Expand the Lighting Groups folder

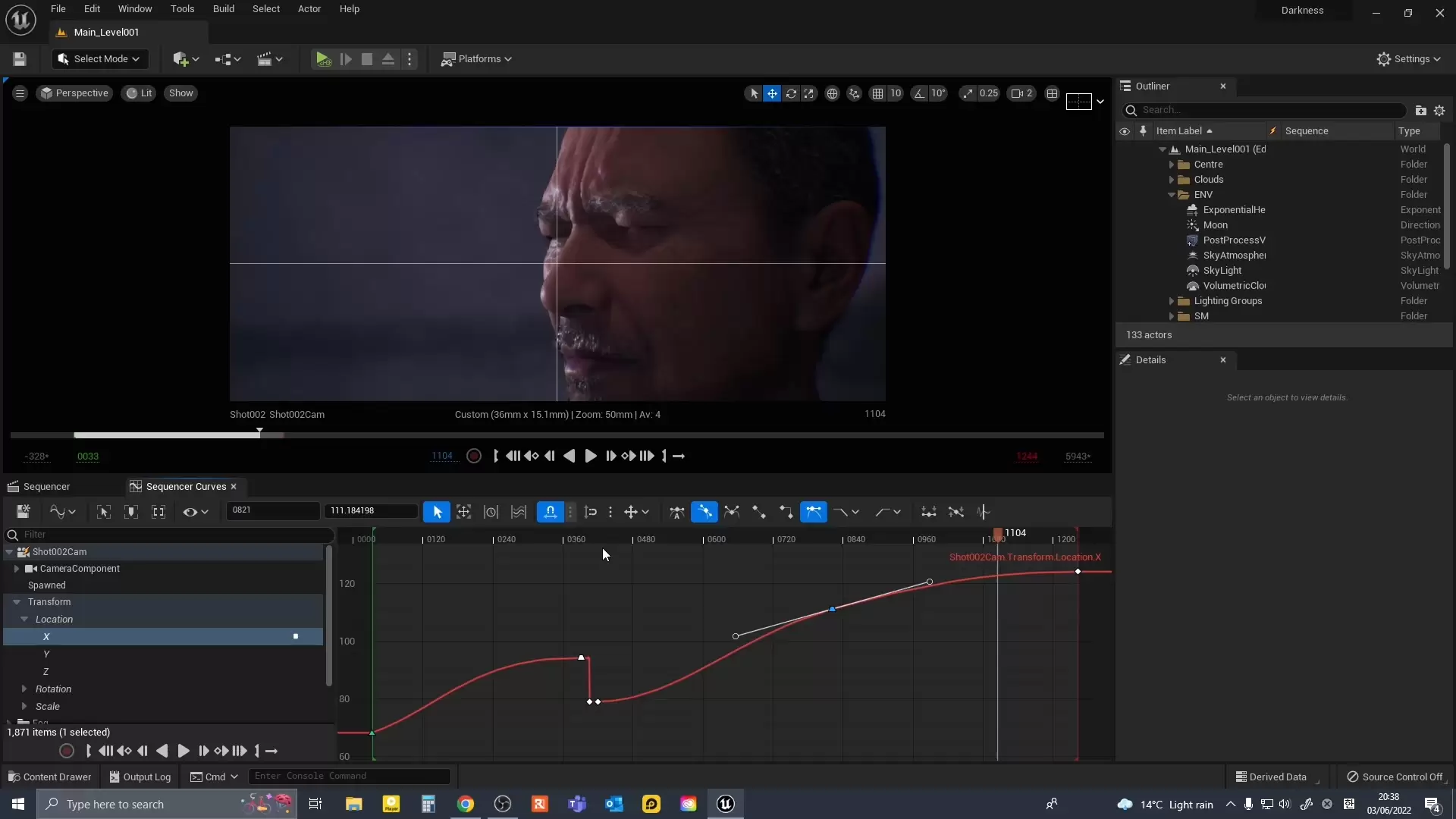1172,301
